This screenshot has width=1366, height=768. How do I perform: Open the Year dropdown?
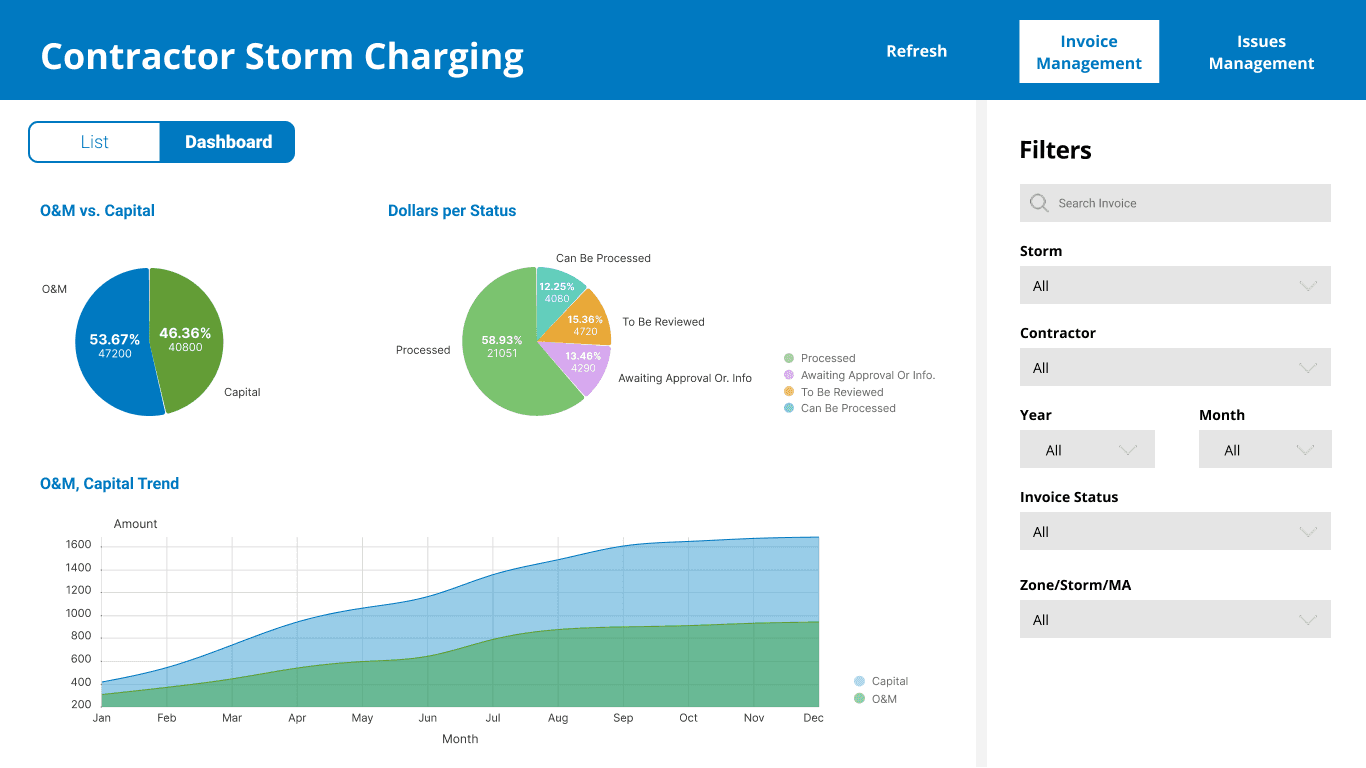click(1087, 450)
